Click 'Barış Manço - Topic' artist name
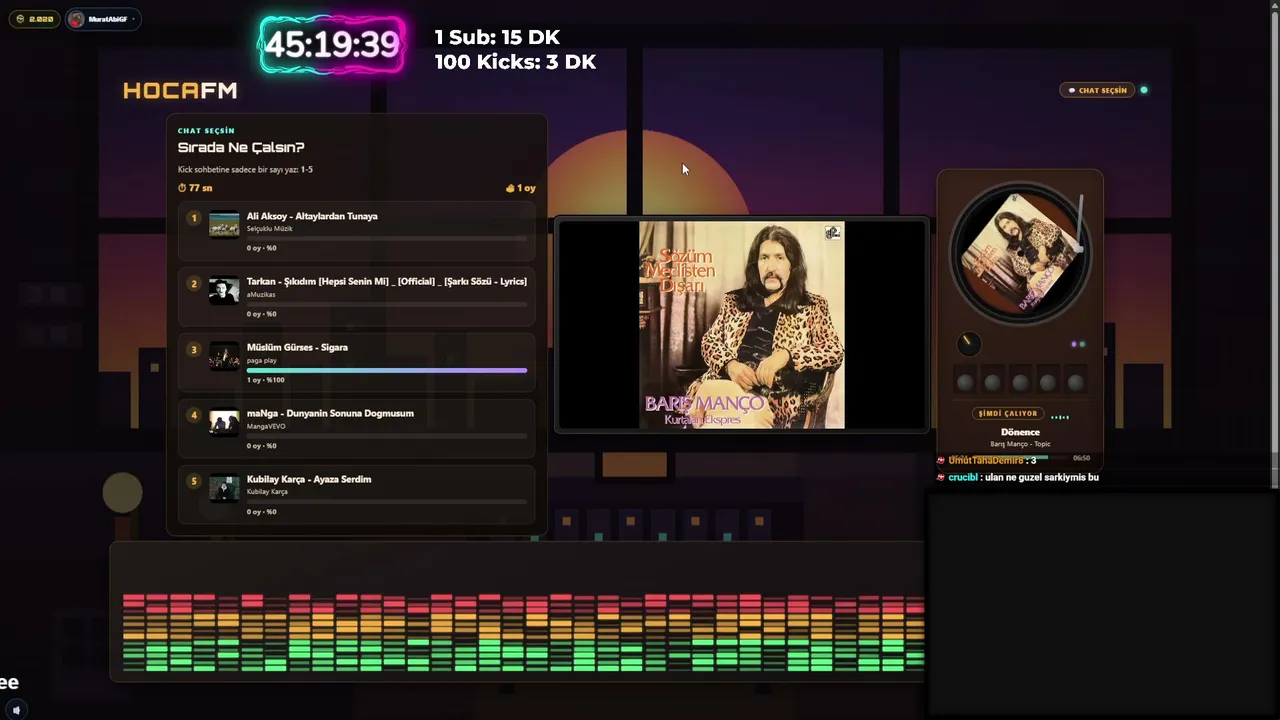The width and height of the screenshot is (1280, 720). (1020, 444)
